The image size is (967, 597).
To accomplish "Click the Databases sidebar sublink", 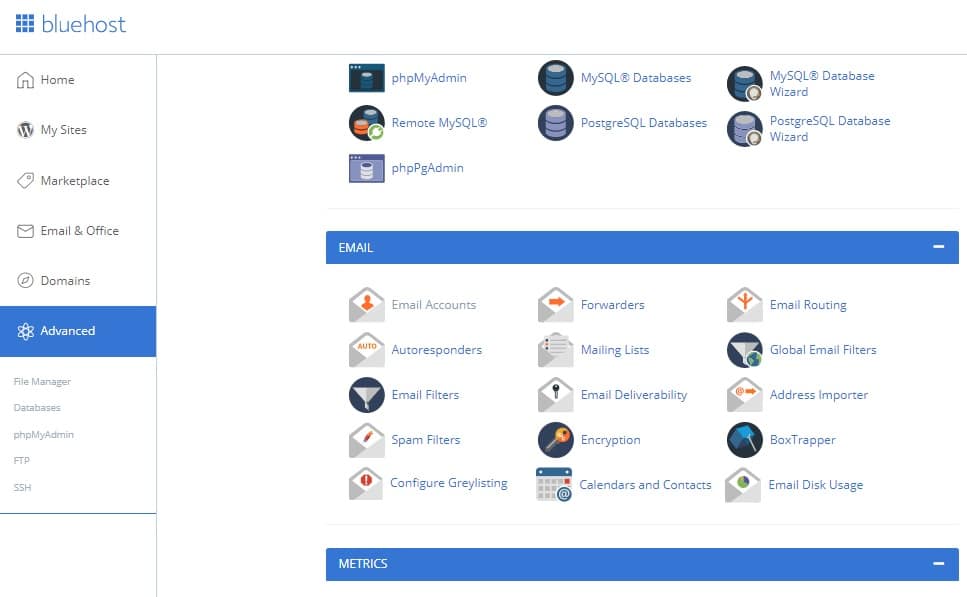I will pos(37,408).
